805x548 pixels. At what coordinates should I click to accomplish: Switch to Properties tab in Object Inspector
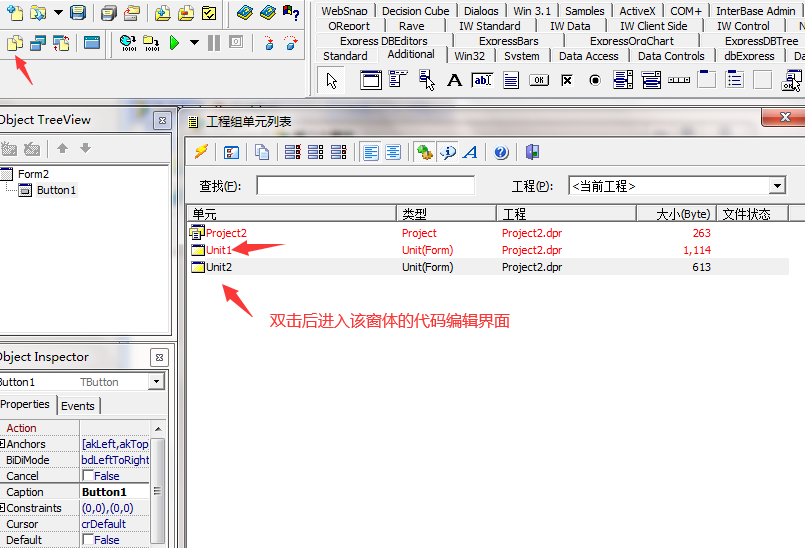(25, 404)
